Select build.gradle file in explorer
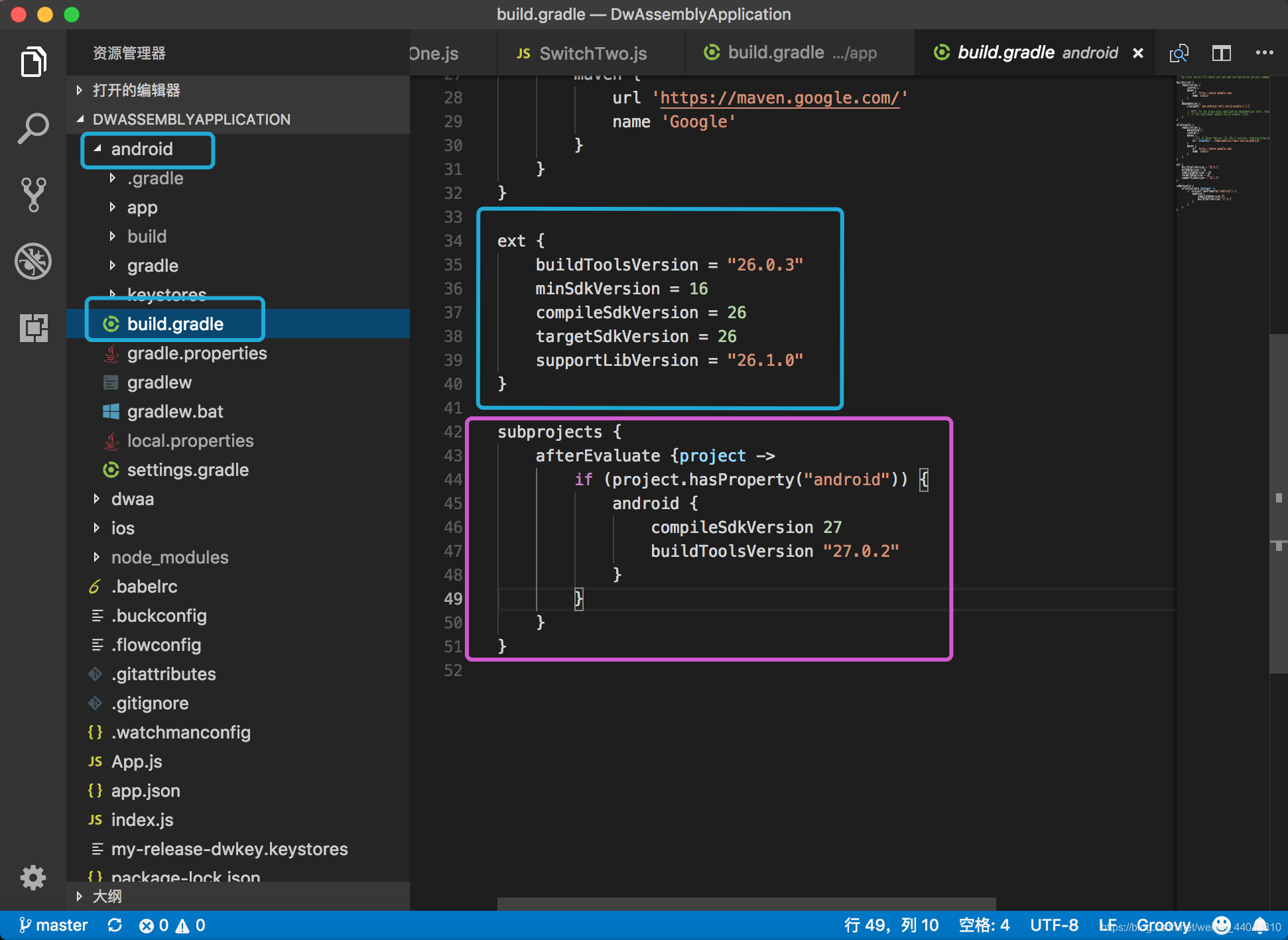 [x=238, y=323]
